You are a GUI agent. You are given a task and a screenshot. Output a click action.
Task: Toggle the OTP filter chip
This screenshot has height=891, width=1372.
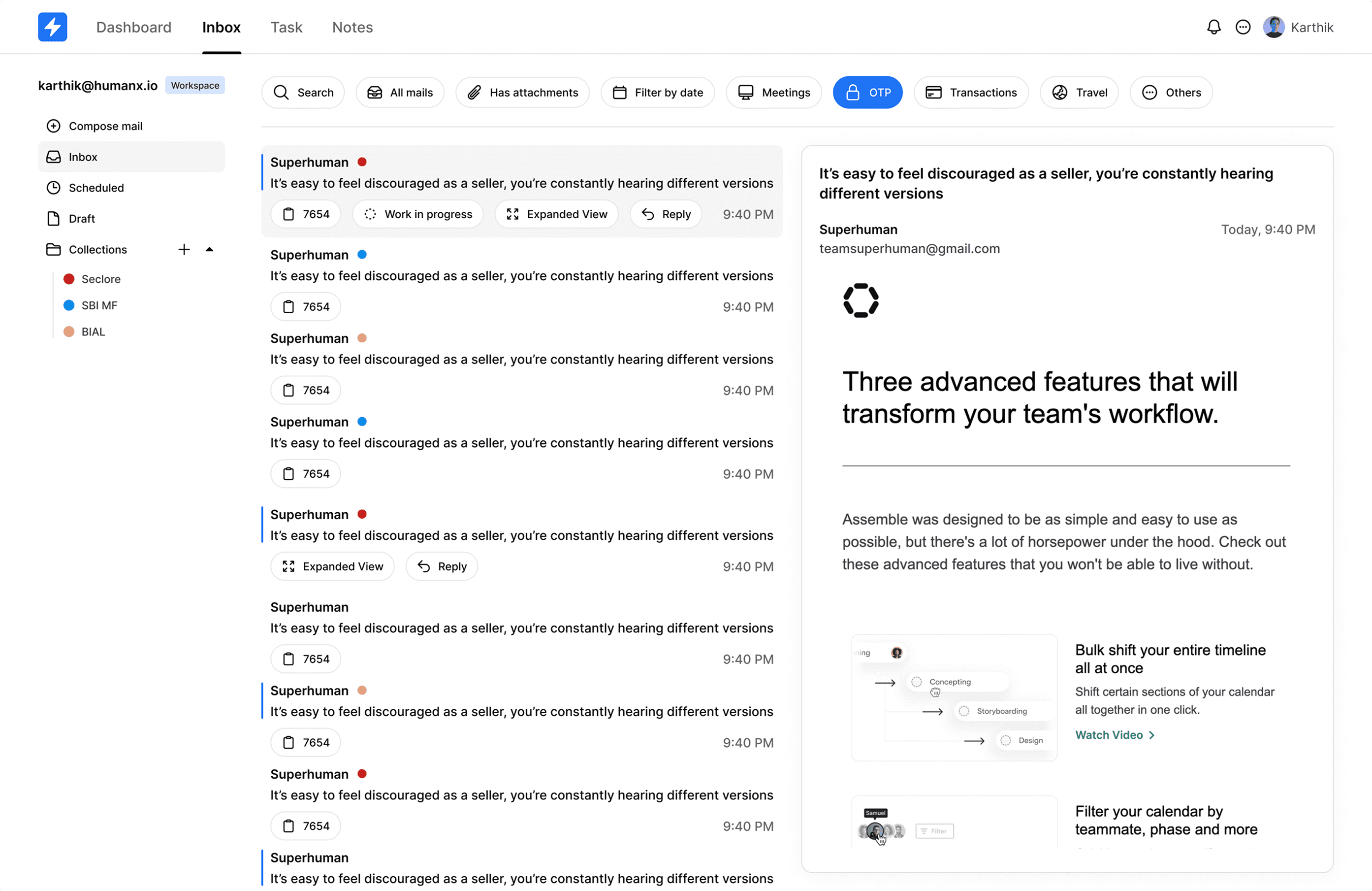867,92
